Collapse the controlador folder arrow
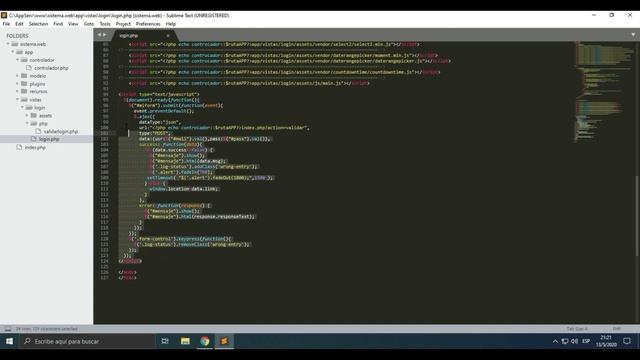The height and width of the screenshot is (360, 640). 18,60
